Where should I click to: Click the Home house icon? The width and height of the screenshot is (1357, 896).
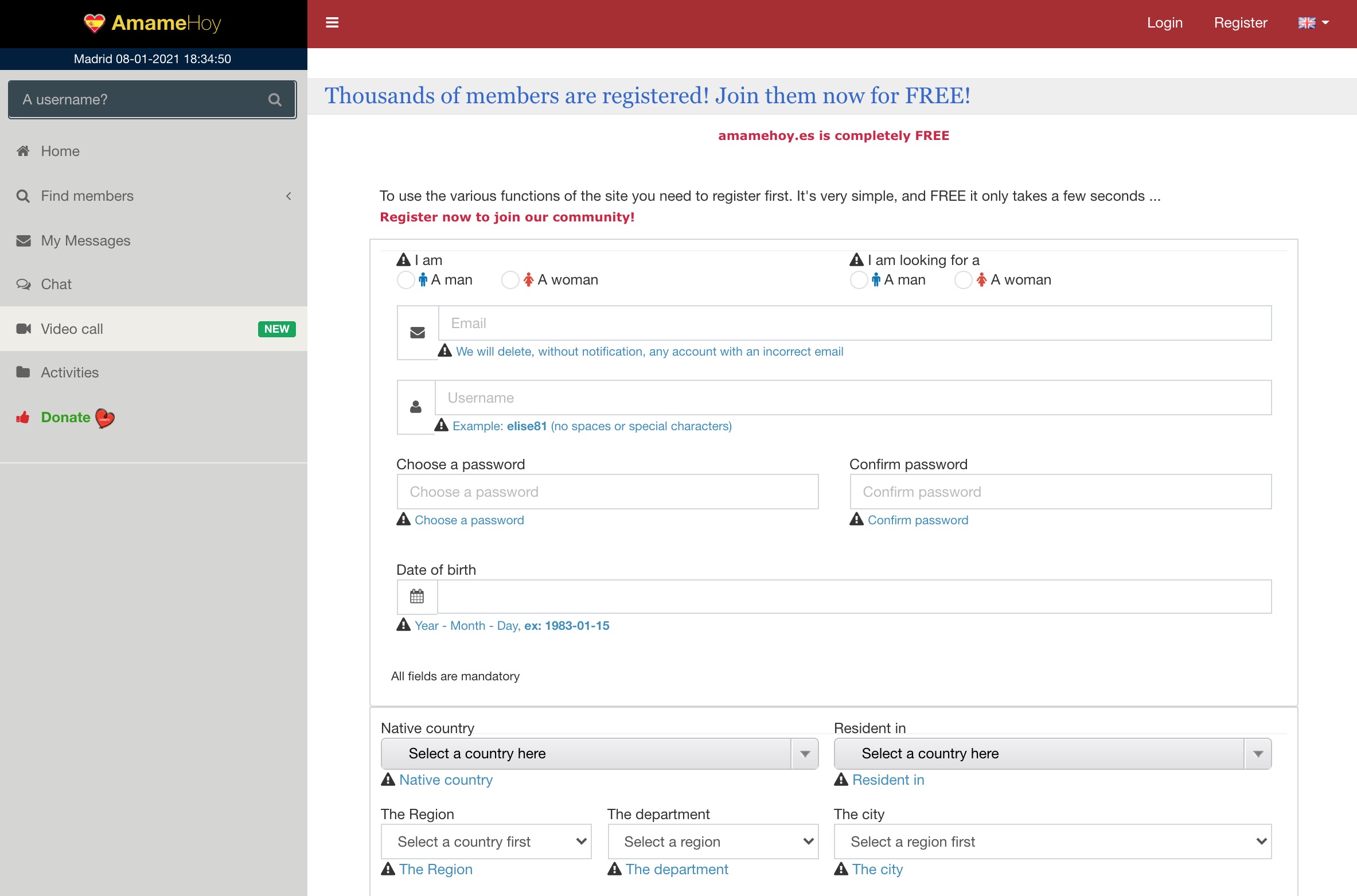[x=23, y=151]
